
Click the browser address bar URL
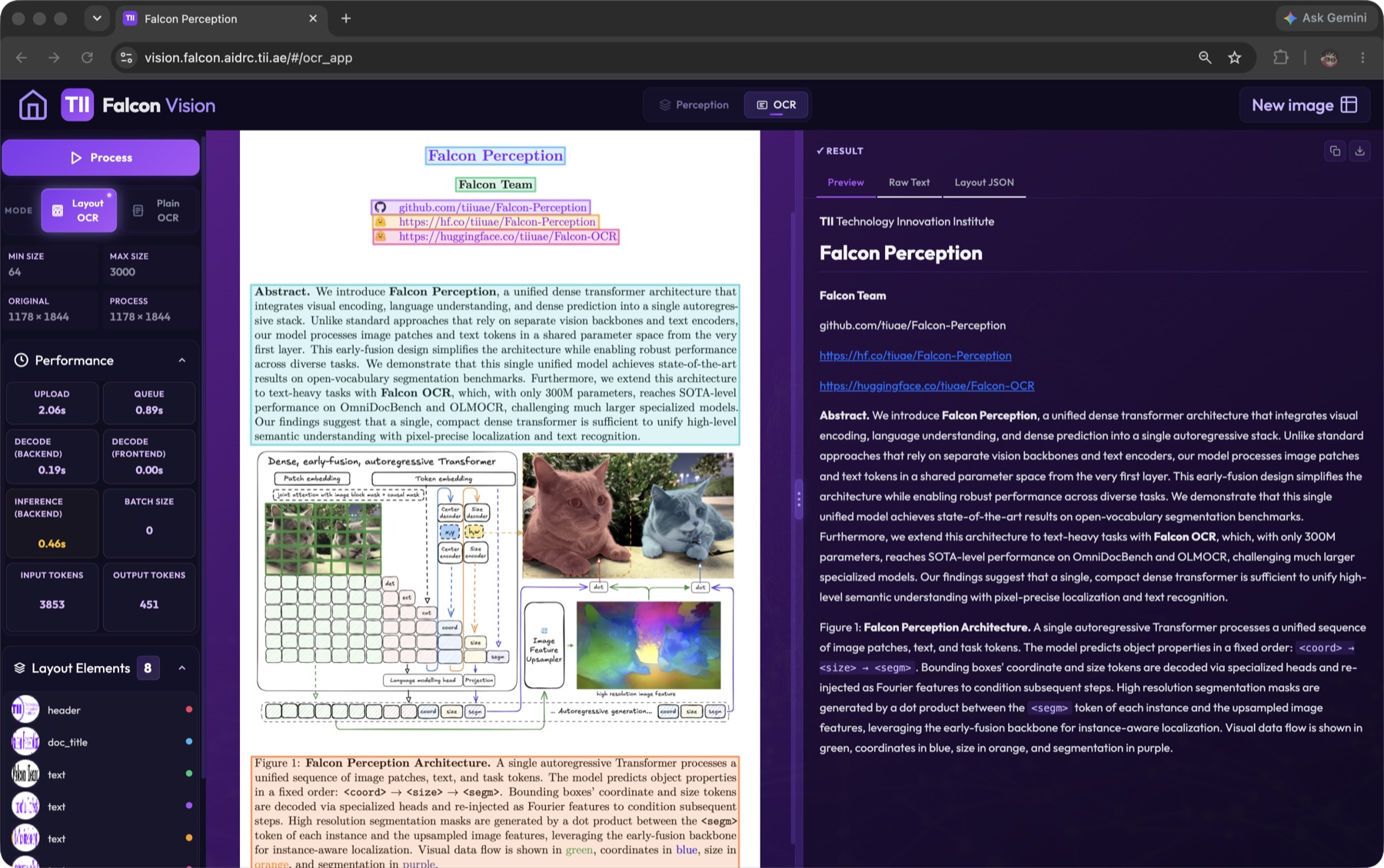(x=248, y=58)
